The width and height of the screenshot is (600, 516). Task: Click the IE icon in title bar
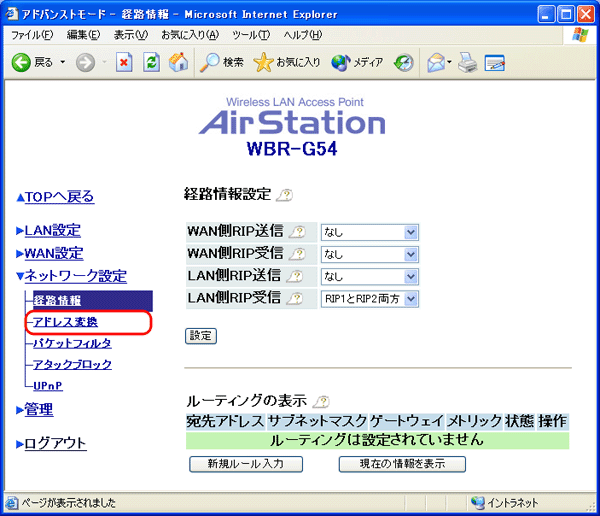coord(11,14)
